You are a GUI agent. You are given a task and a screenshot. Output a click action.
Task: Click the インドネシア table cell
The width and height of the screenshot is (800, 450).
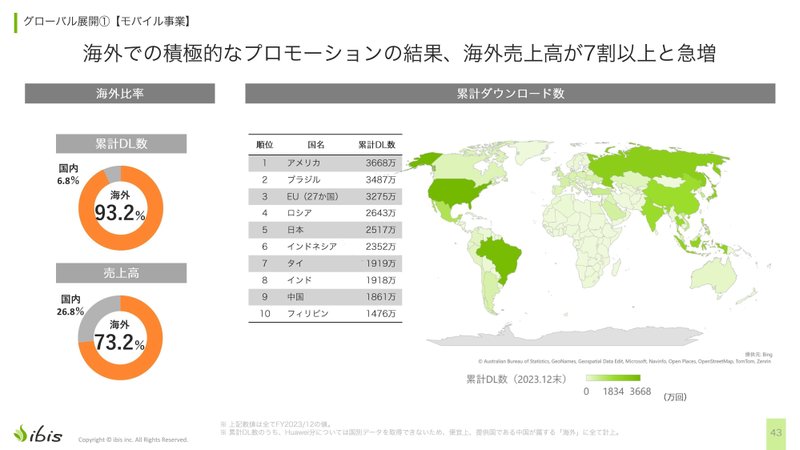coord(312,246)
